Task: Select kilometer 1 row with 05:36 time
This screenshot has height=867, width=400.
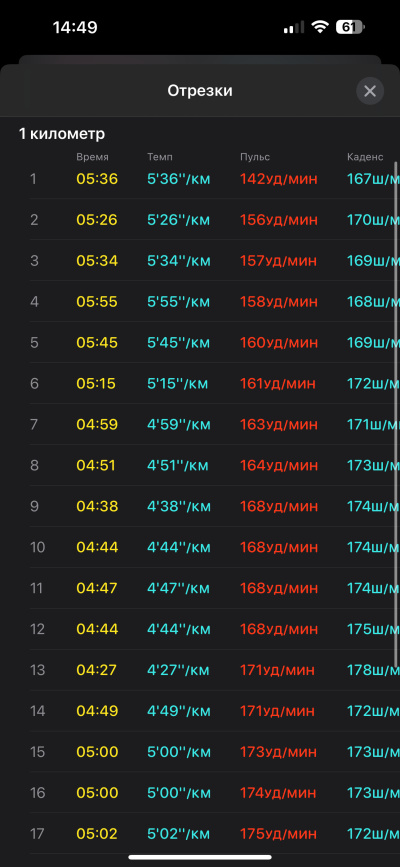Action: tap(214, 179)
